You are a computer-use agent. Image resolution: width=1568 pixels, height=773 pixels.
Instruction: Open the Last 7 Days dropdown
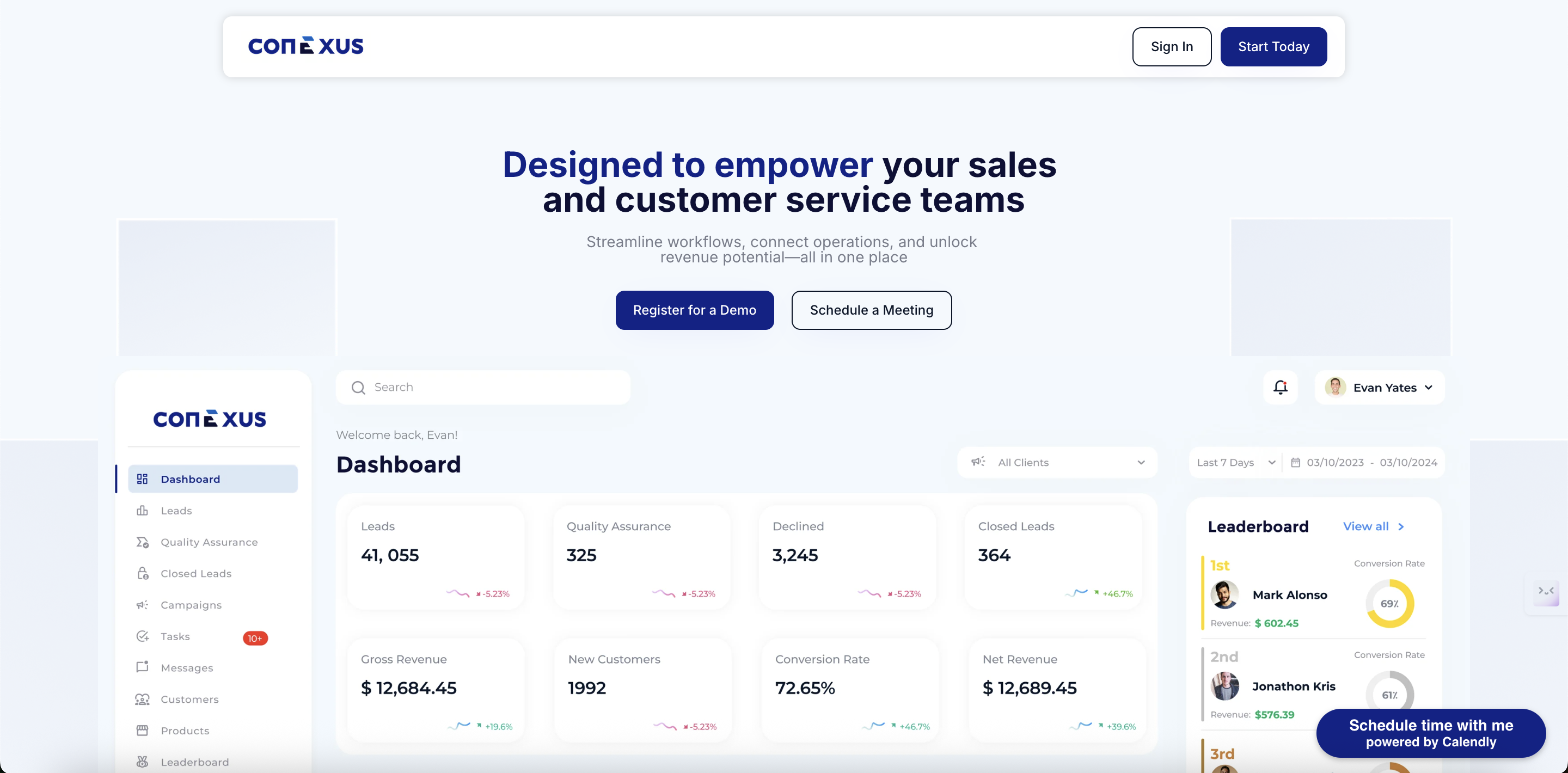point(1236,463)
